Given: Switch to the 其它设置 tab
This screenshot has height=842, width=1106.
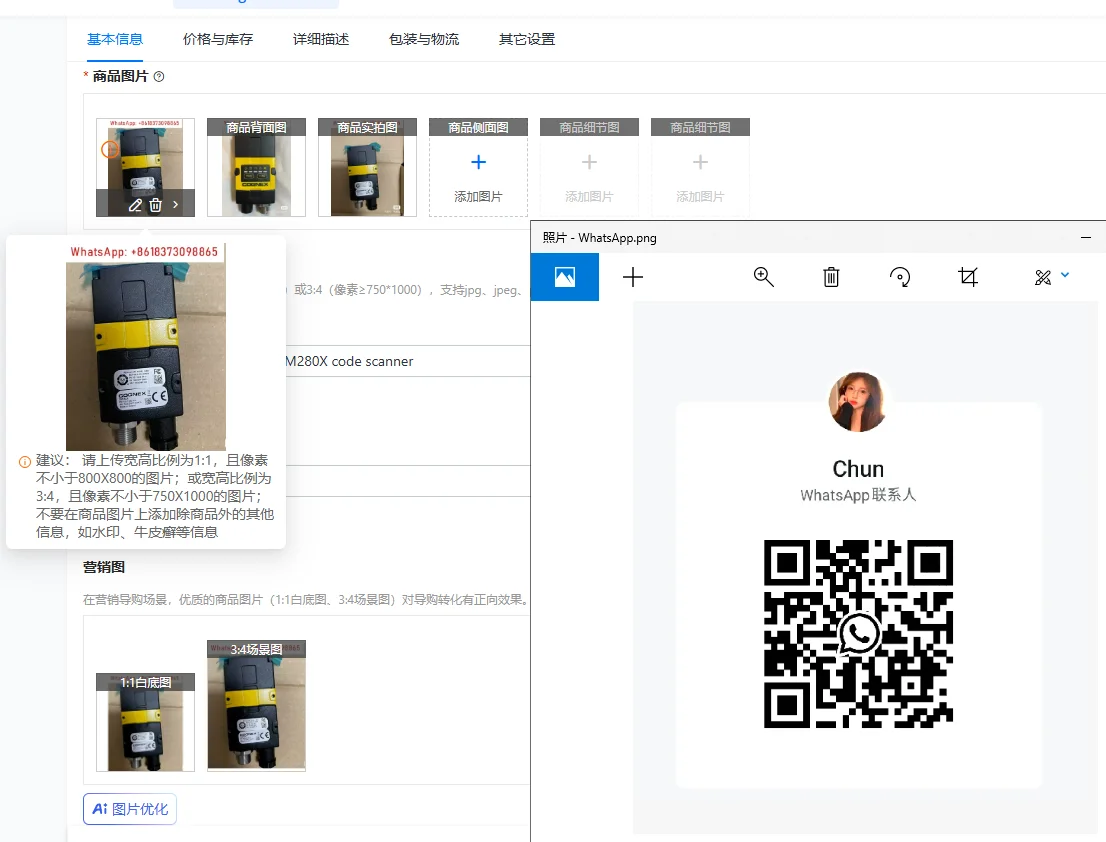Looking at the screenshot, I should (526, 40).
